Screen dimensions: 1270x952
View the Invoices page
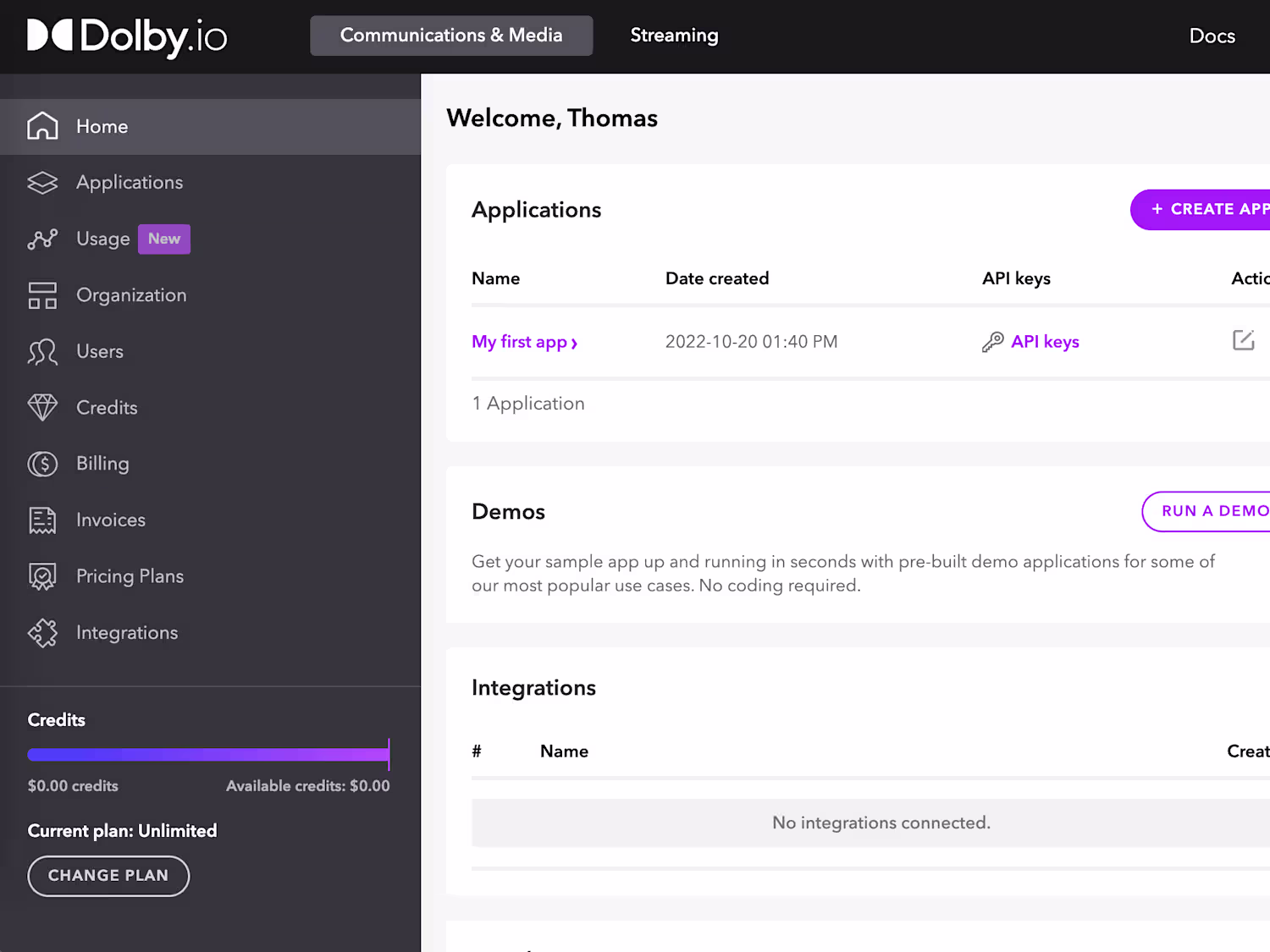(x=210, y=520)
